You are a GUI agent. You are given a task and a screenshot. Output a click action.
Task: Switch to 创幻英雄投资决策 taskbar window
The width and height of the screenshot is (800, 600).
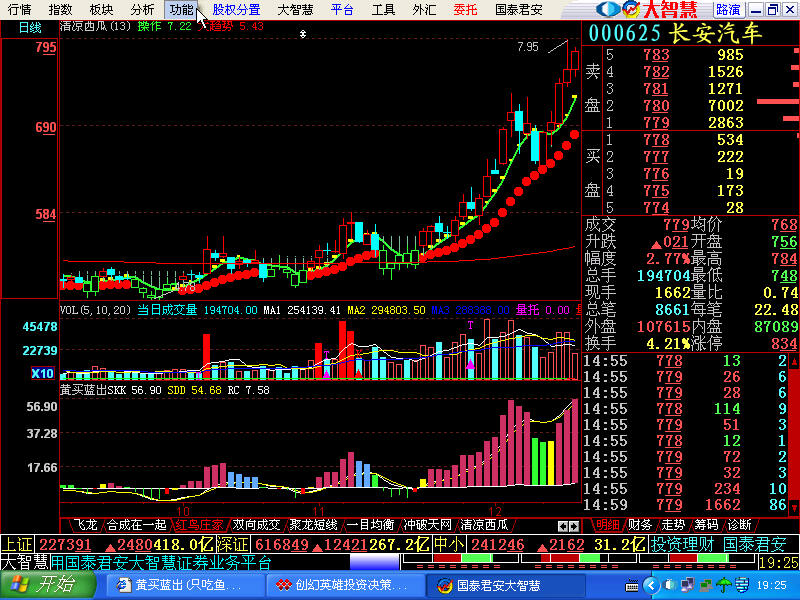[x=345, y=585]
